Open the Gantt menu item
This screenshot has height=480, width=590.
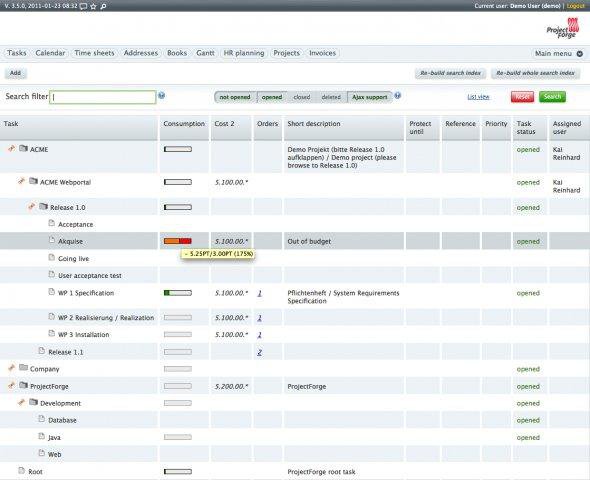(205, 53)
